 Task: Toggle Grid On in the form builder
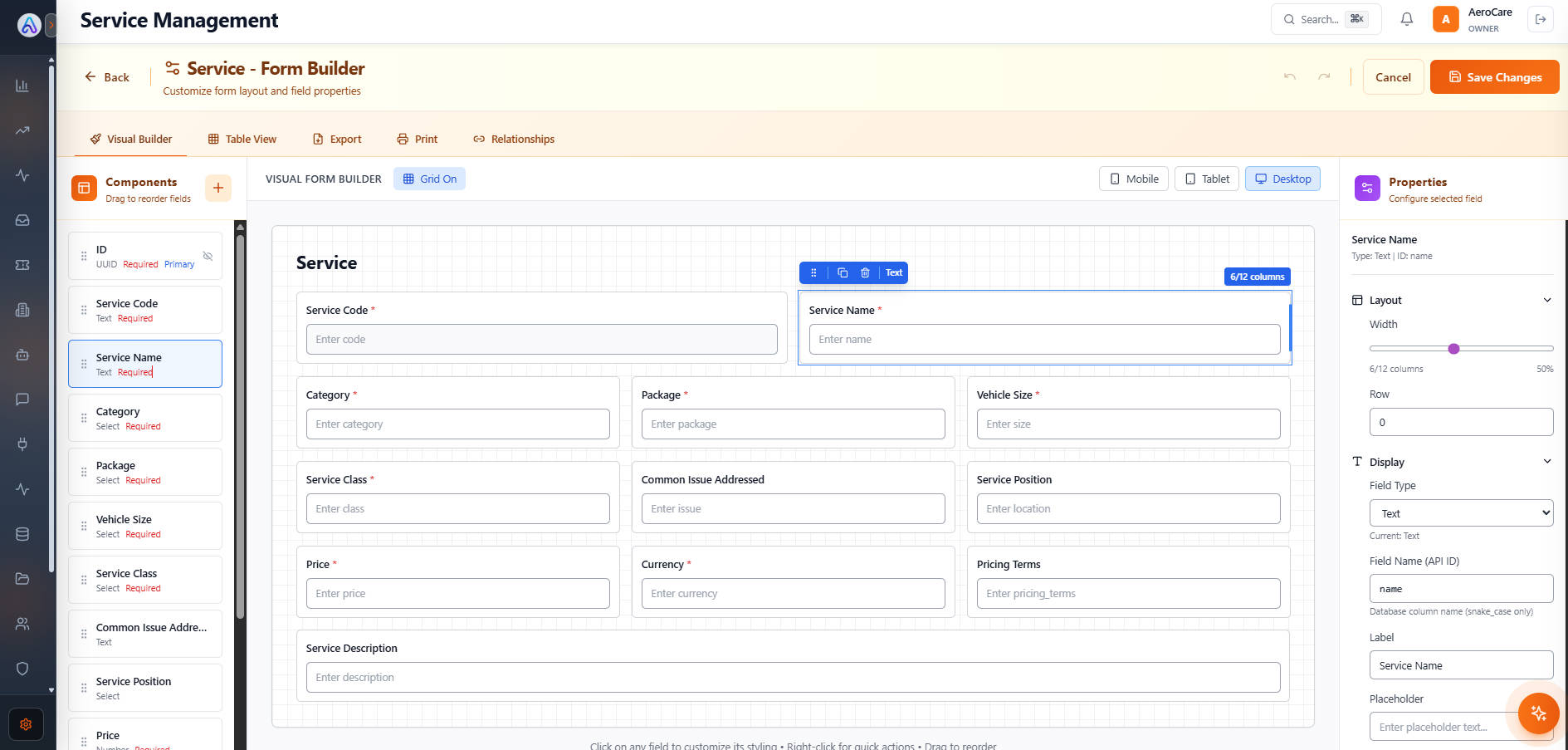tap(429, 179)
